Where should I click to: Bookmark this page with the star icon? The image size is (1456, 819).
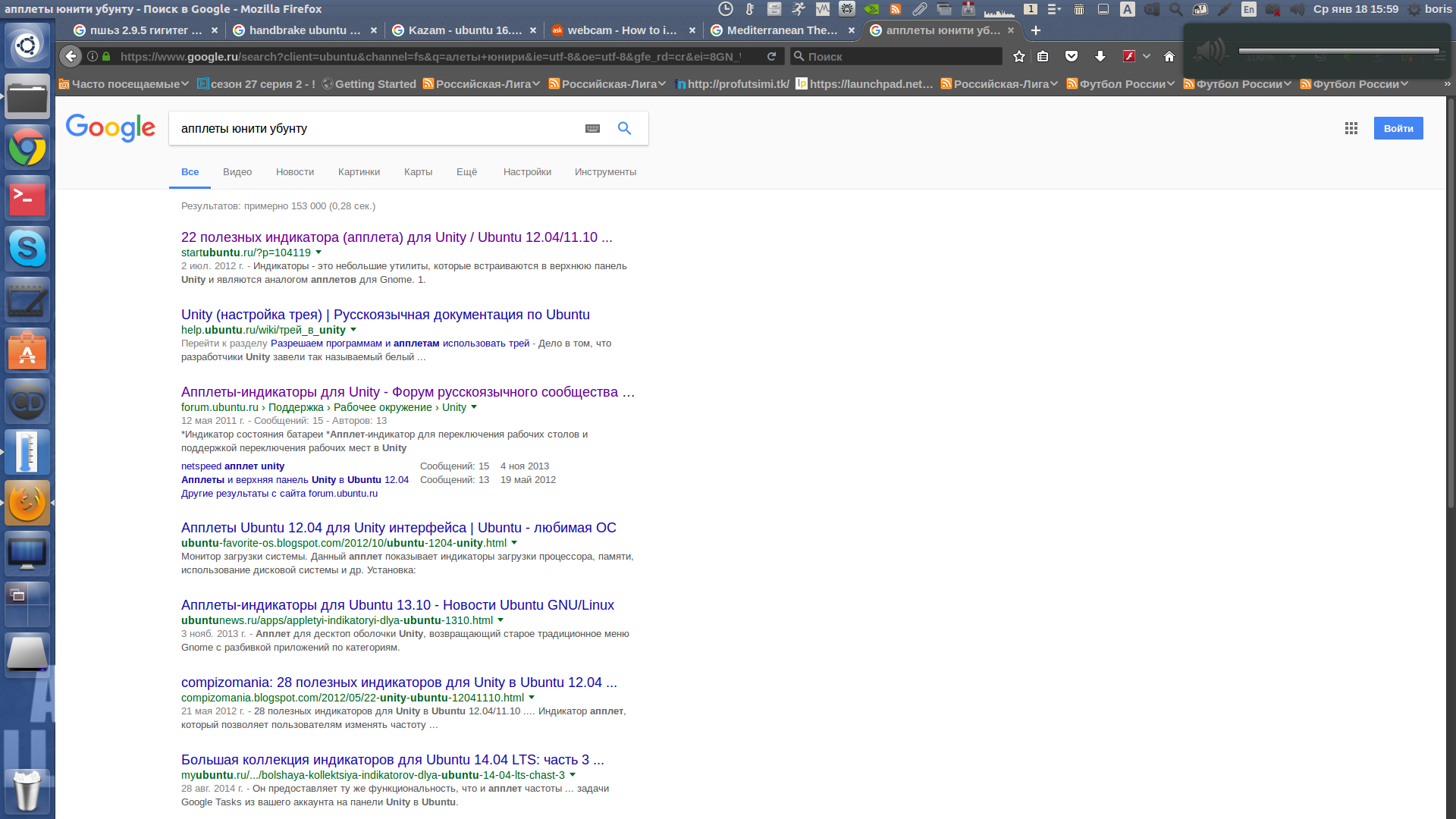click(x=1019, y=57)
